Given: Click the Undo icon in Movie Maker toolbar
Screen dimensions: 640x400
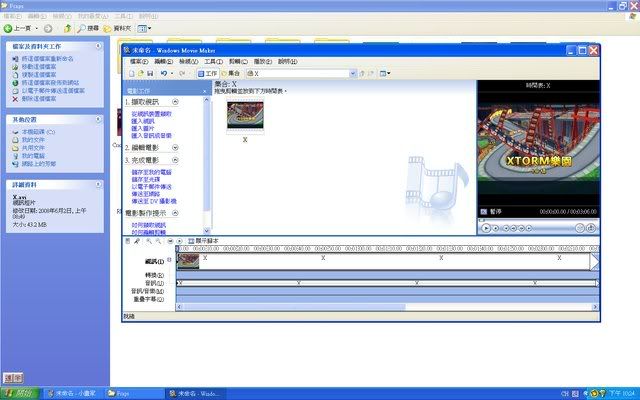Looking at the screenshot, I should tap(164, 73).
